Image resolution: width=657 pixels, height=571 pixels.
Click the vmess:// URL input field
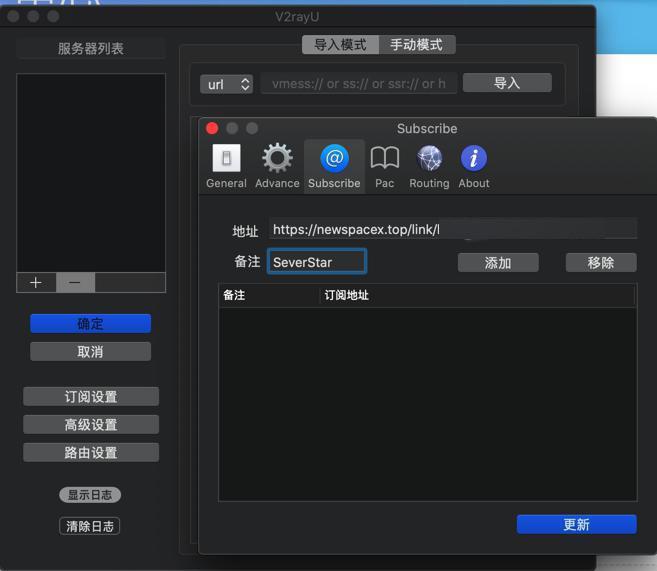[359, 84]
